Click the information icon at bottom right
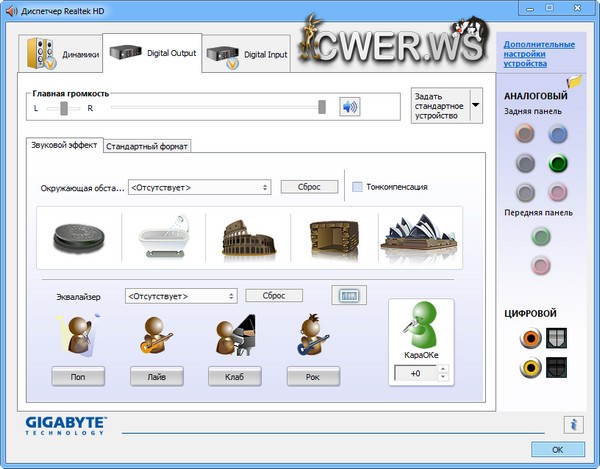Image resolution: width=600 pixels, height=469 pixels. pyautogui.click(x=573, y=424)
